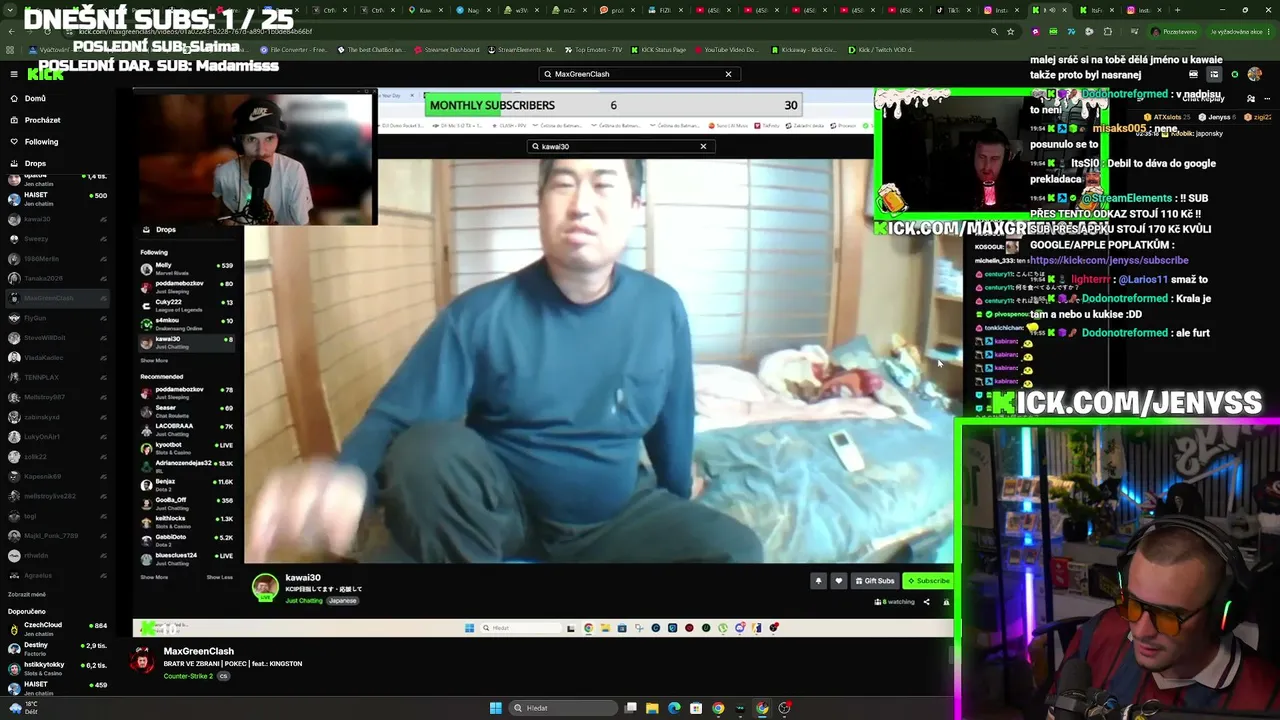Open the YouTube Video Do... bookmark

pos(726,50)
